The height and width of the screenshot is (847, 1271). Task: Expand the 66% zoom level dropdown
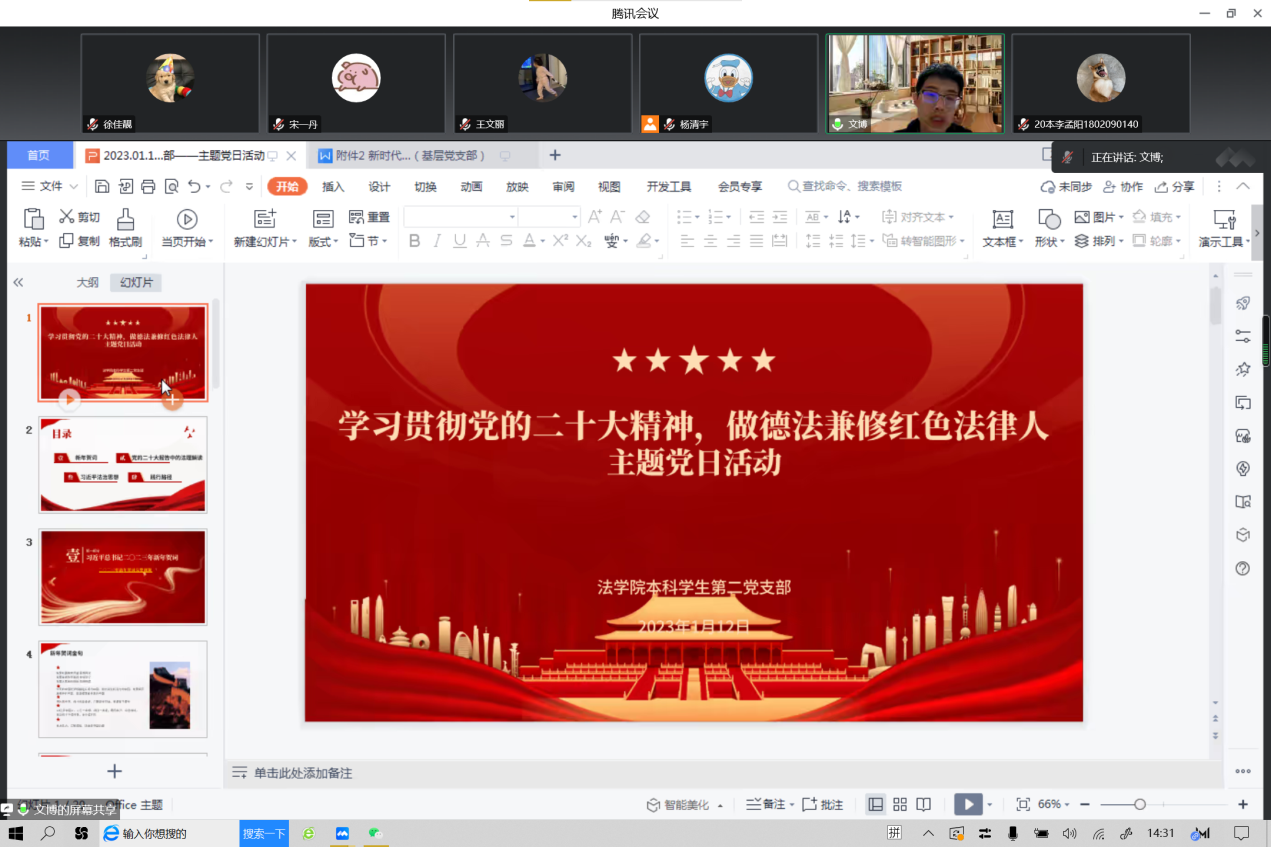pos(1068,805)
